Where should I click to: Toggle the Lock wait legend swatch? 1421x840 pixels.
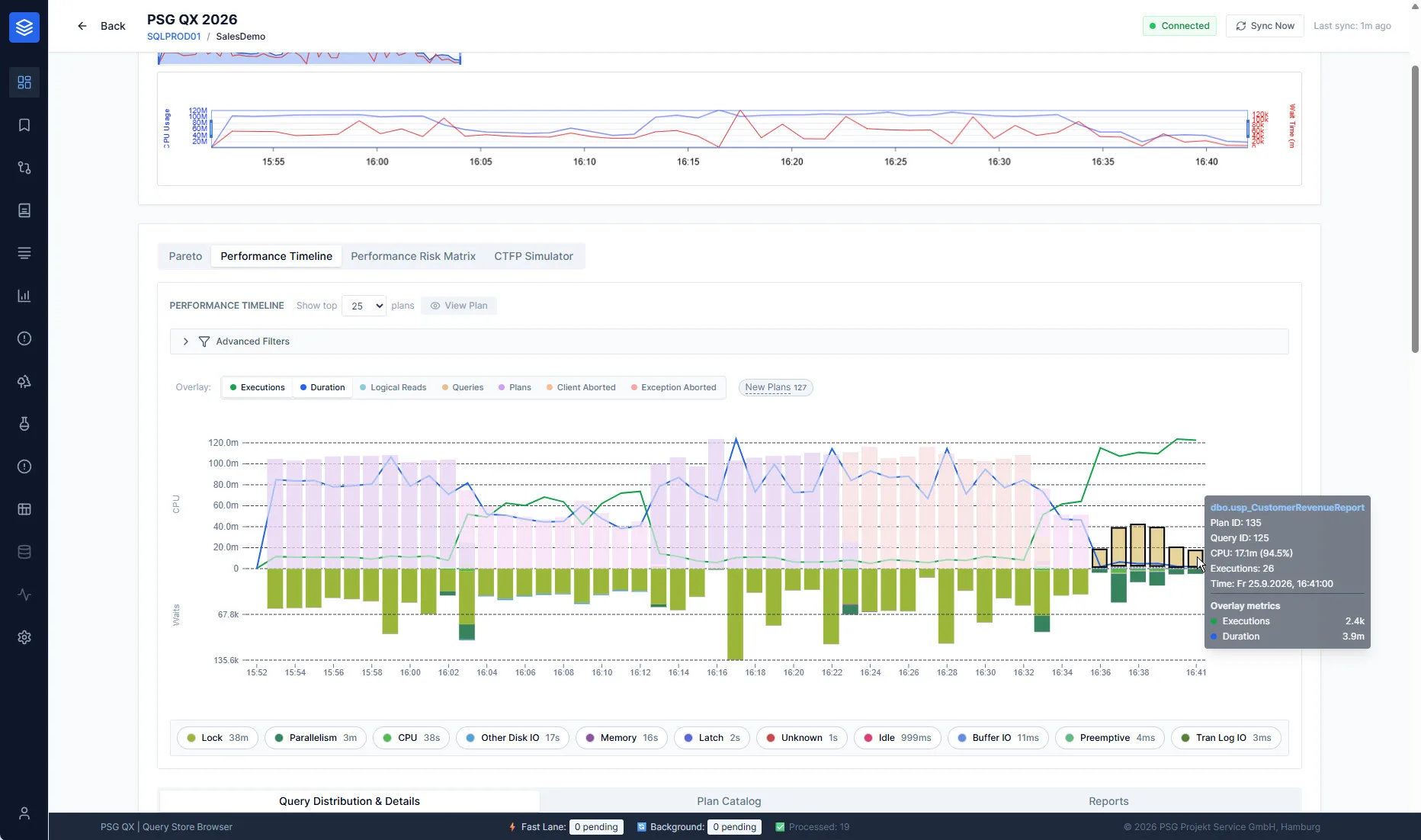(x=191, y=738)
